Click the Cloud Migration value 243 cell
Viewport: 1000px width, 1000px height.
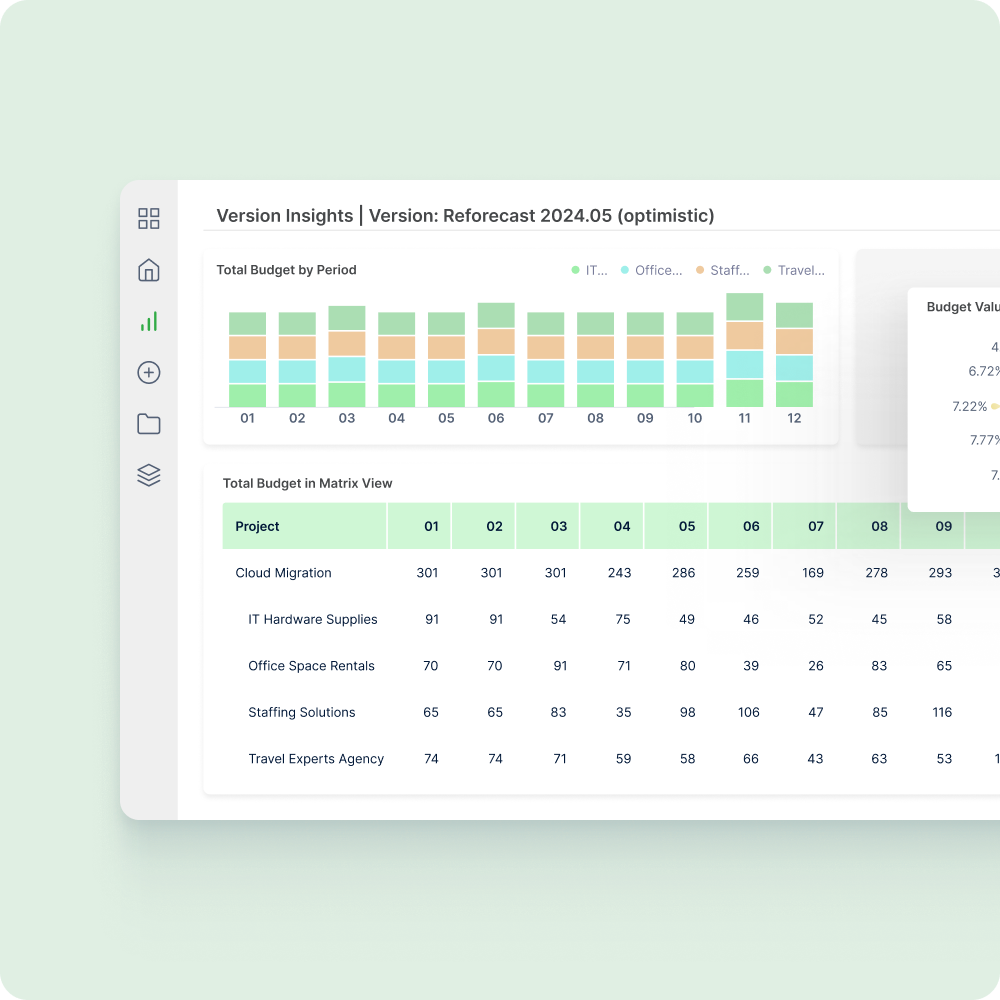(x=620, y=573)
